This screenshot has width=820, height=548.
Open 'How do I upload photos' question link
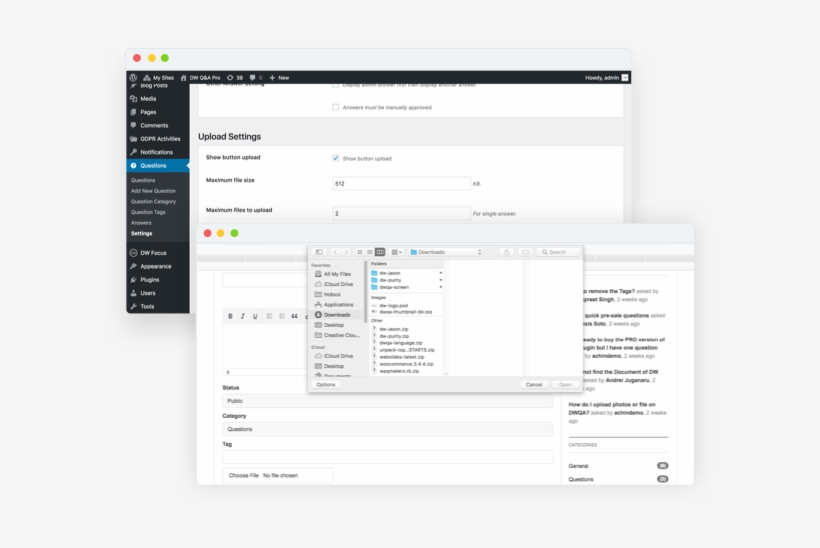612,408
